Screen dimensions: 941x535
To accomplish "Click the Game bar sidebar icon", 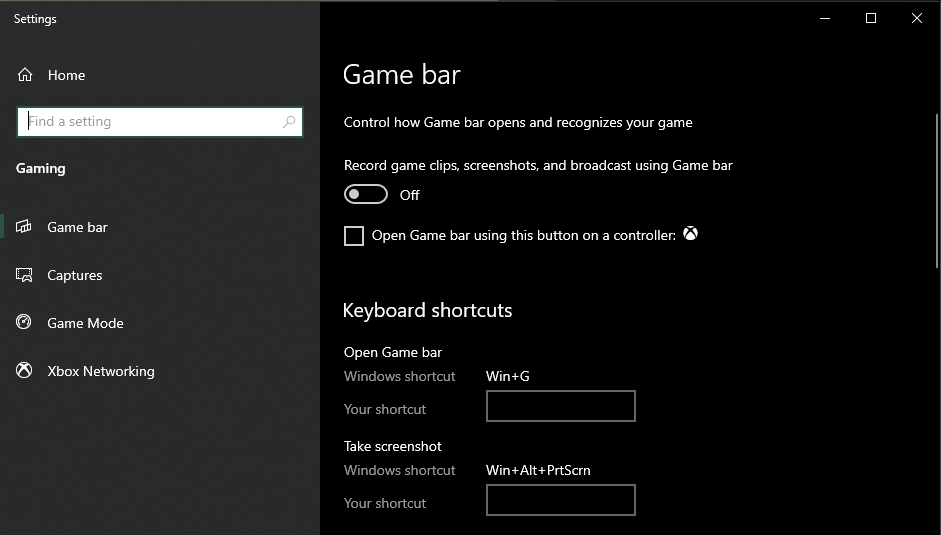I will click(25, 227).
